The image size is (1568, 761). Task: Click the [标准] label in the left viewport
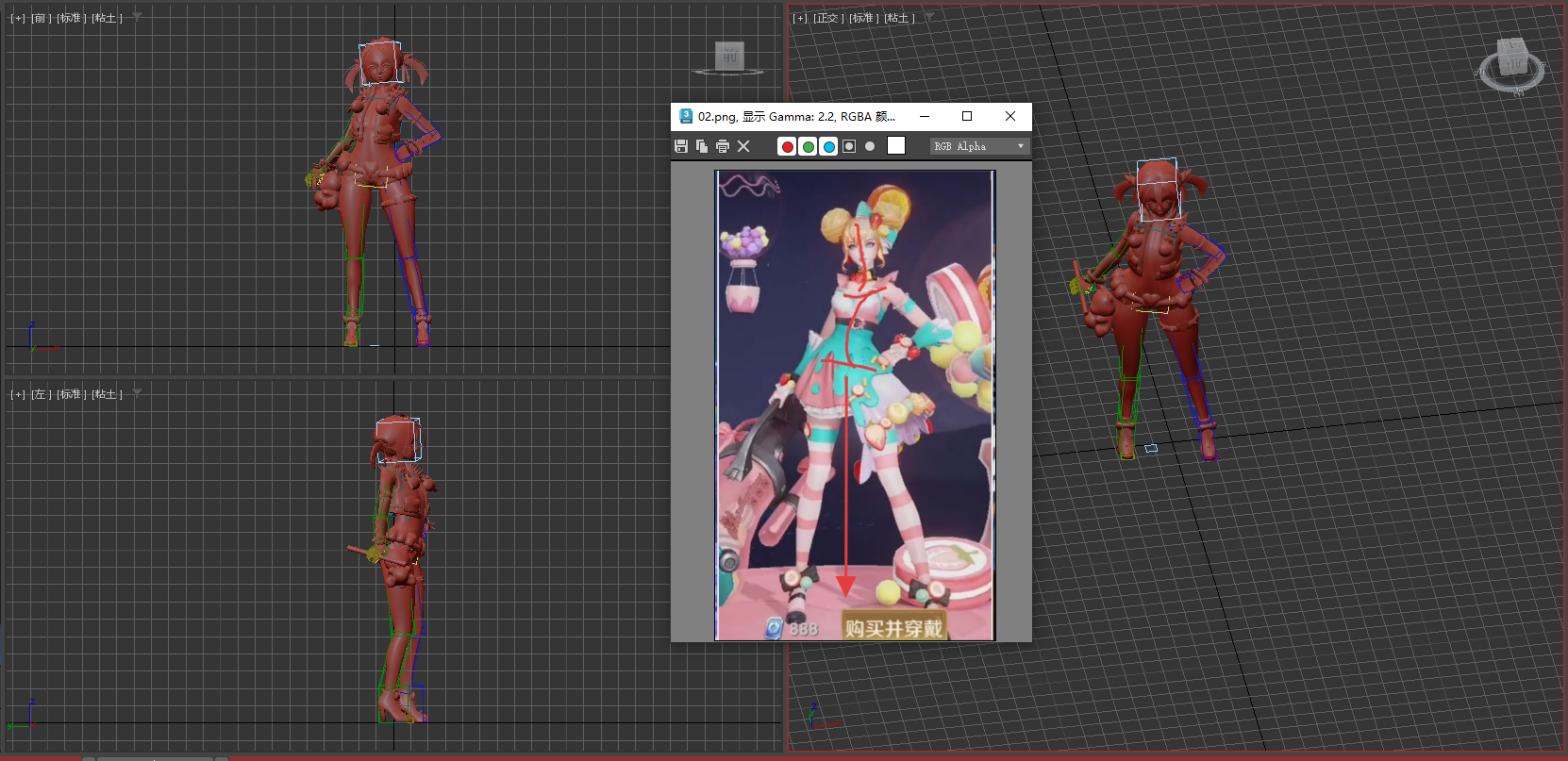(72, 394)
